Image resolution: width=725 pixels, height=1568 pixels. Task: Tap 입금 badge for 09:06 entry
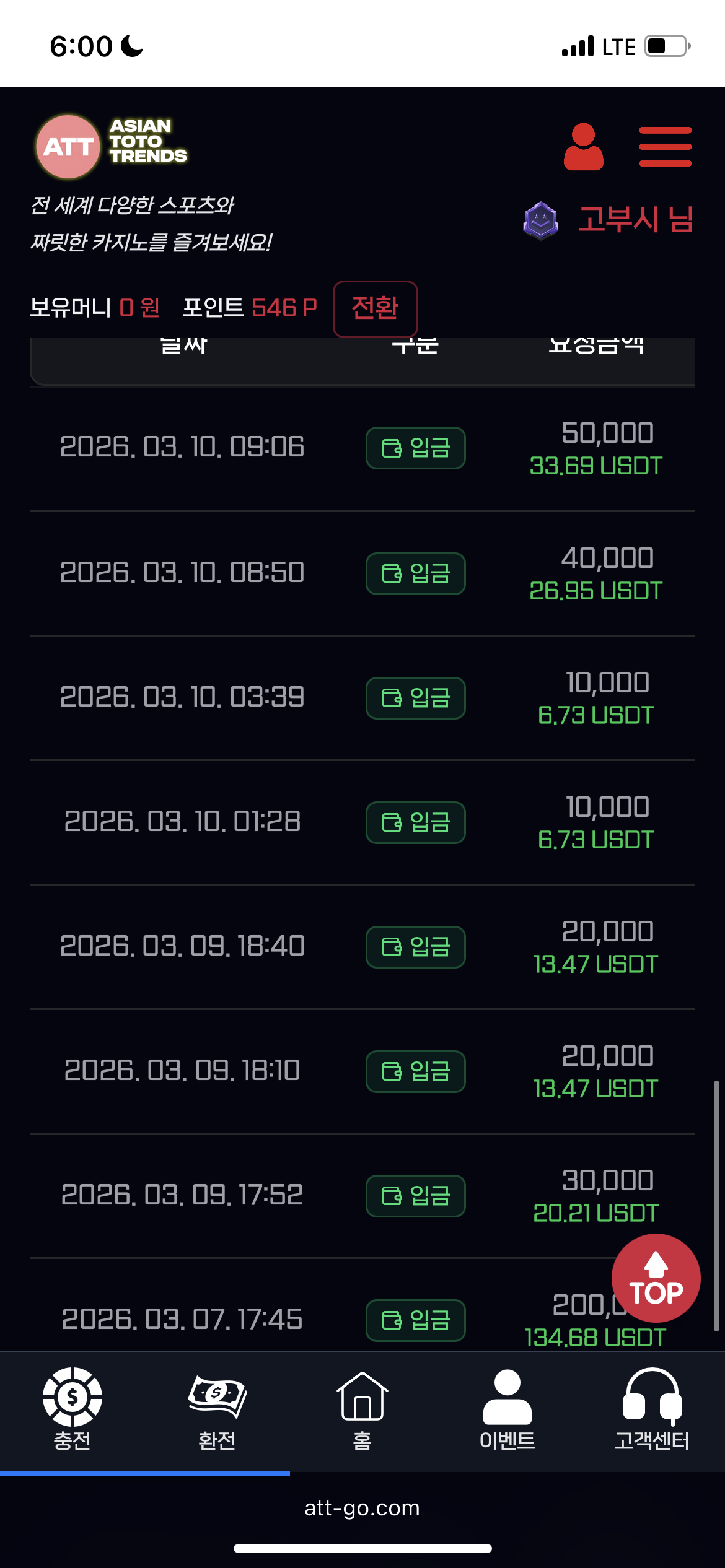coord(415,448)
